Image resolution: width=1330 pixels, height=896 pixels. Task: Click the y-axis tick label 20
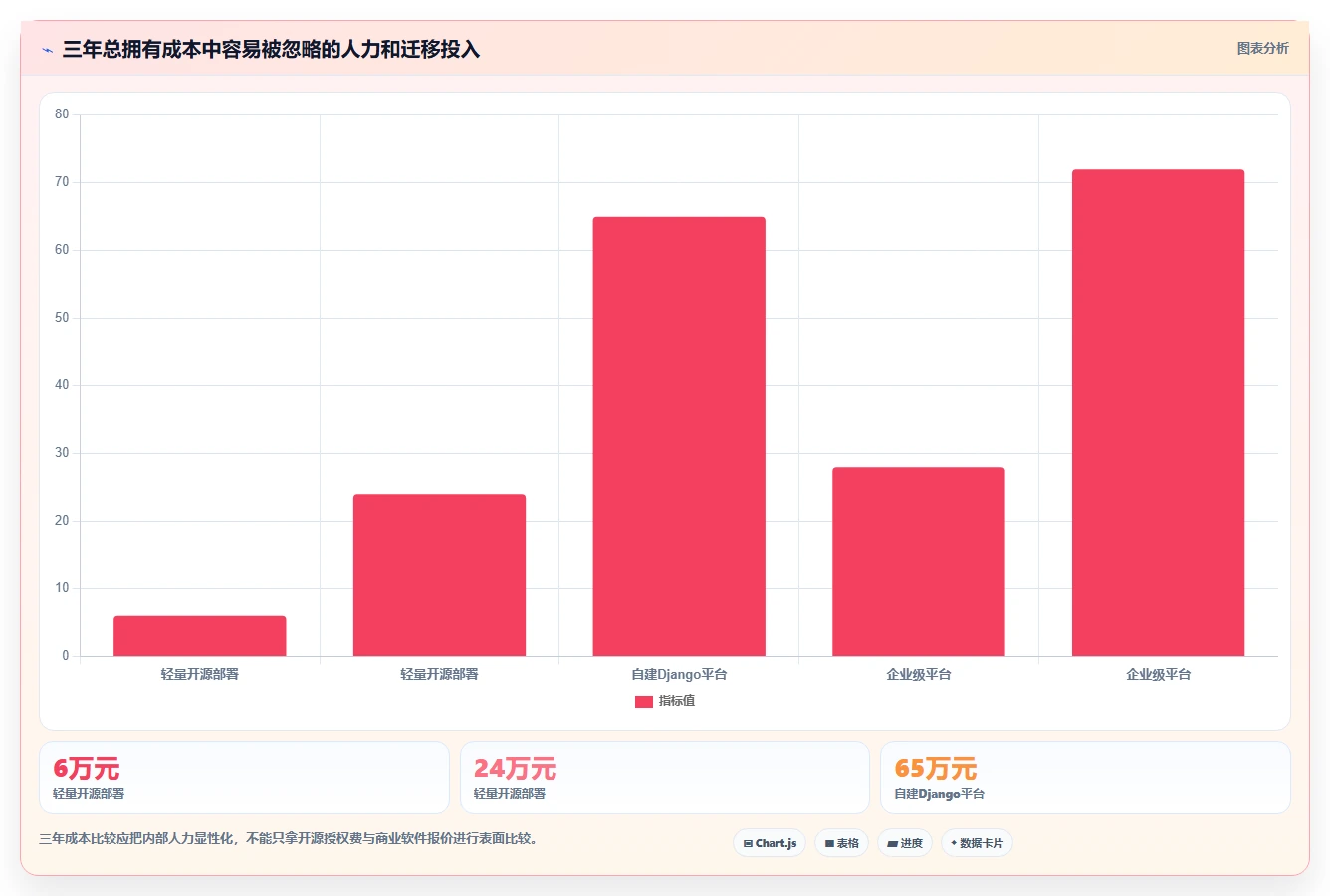[62, 521]
